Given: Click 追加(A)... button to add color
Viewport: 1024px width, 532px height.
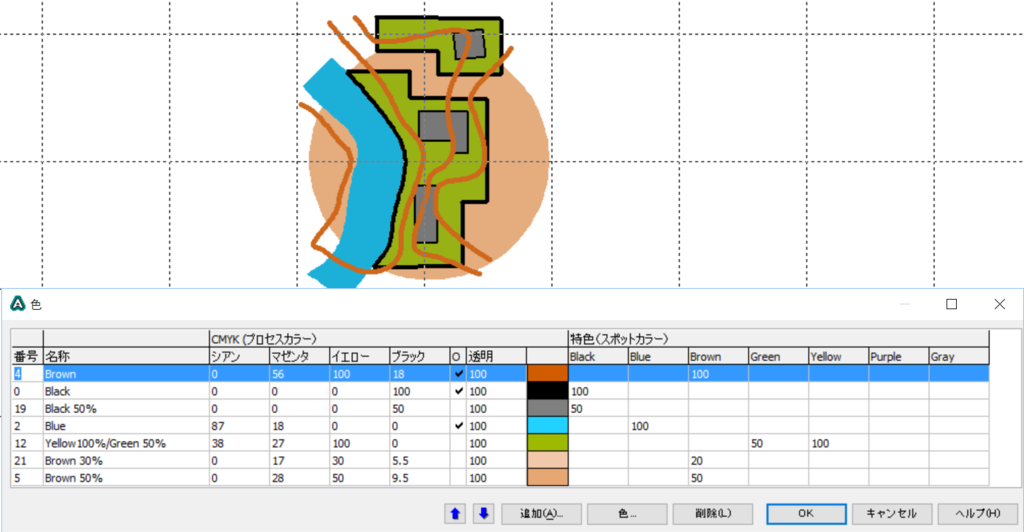Looking at the screenshot, I should tap(541, 514).
